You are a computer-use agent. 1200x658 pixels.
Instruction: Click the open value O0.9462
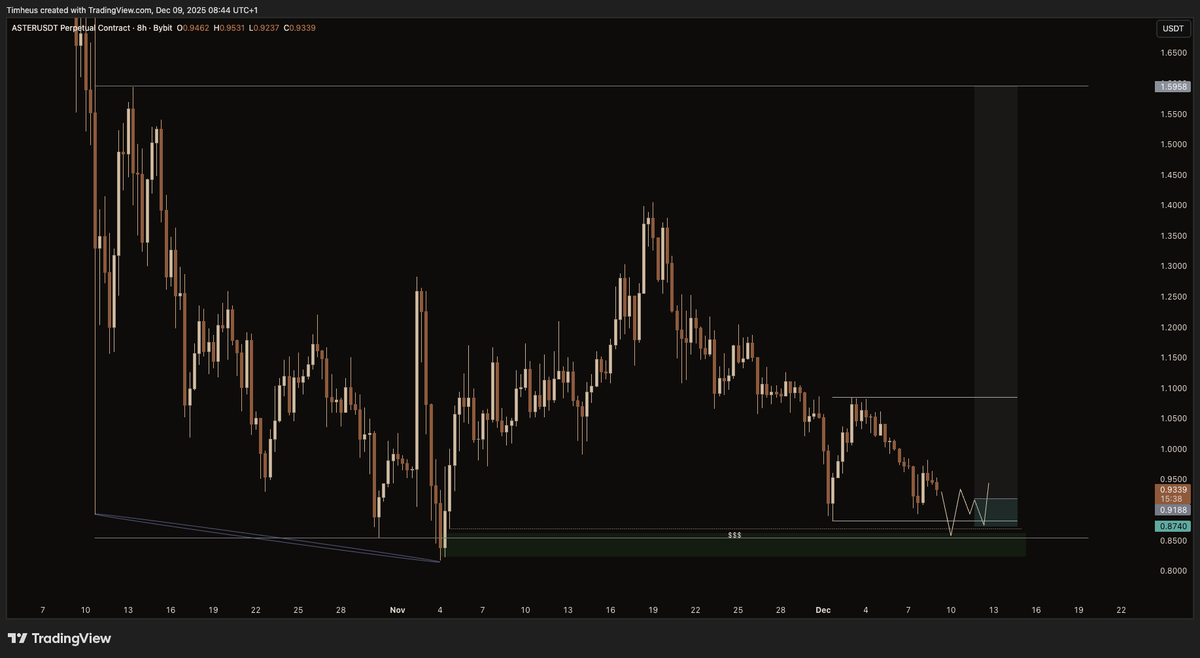(x=193, y=28)
